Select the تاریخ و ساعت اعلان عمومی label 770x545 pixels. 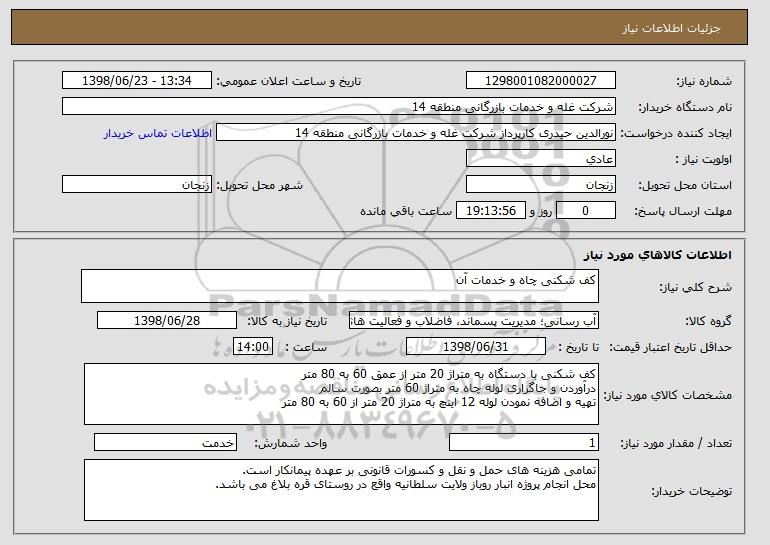[x=289, y=81]
